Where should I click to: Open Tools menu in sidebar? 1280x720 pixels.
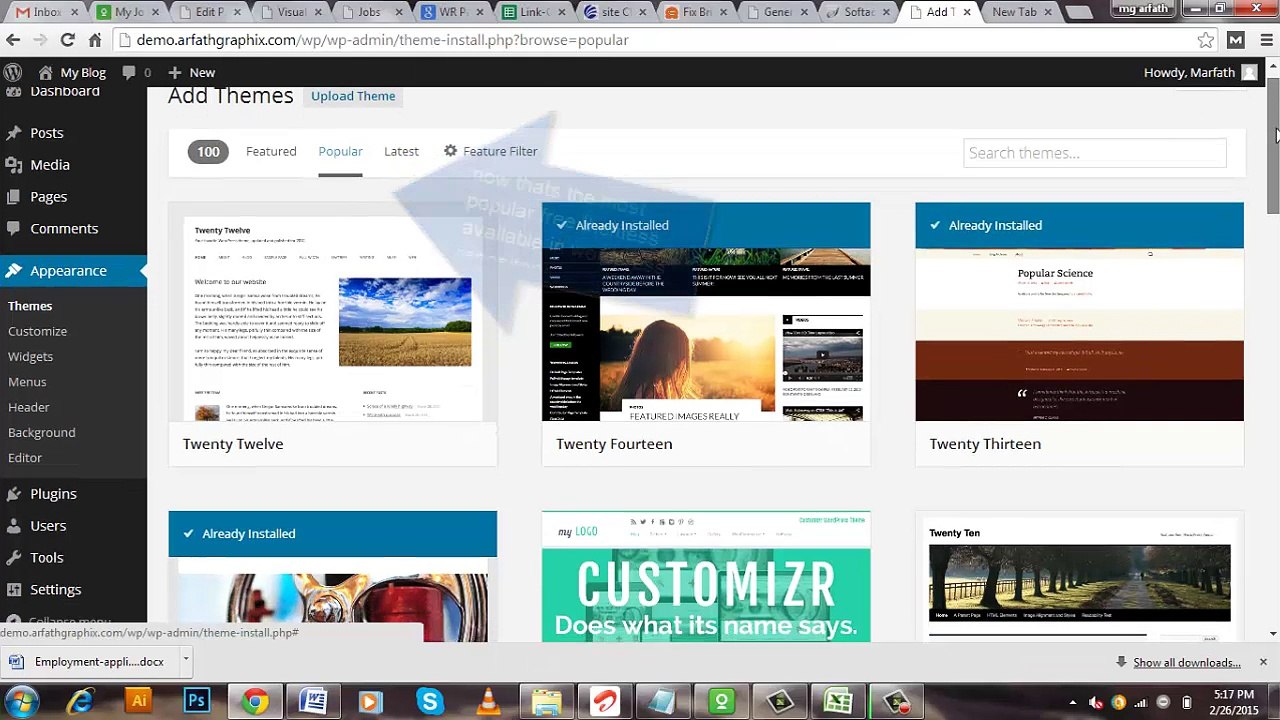pyautogui.click(x=46, y=558)
